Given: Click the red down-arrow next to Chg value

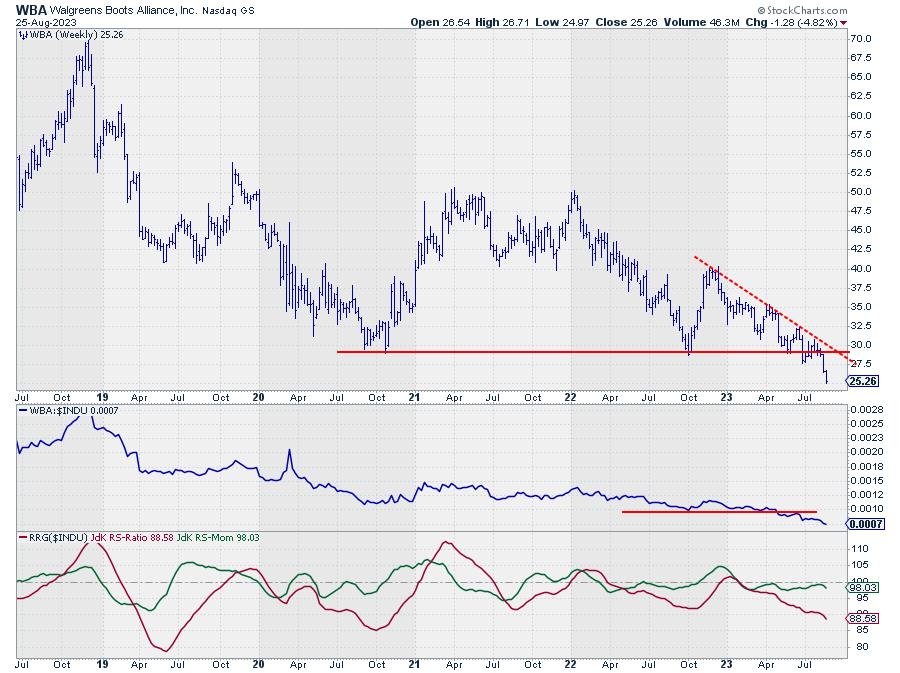Looking at the screenshot, I should click(x=844, y=22).
